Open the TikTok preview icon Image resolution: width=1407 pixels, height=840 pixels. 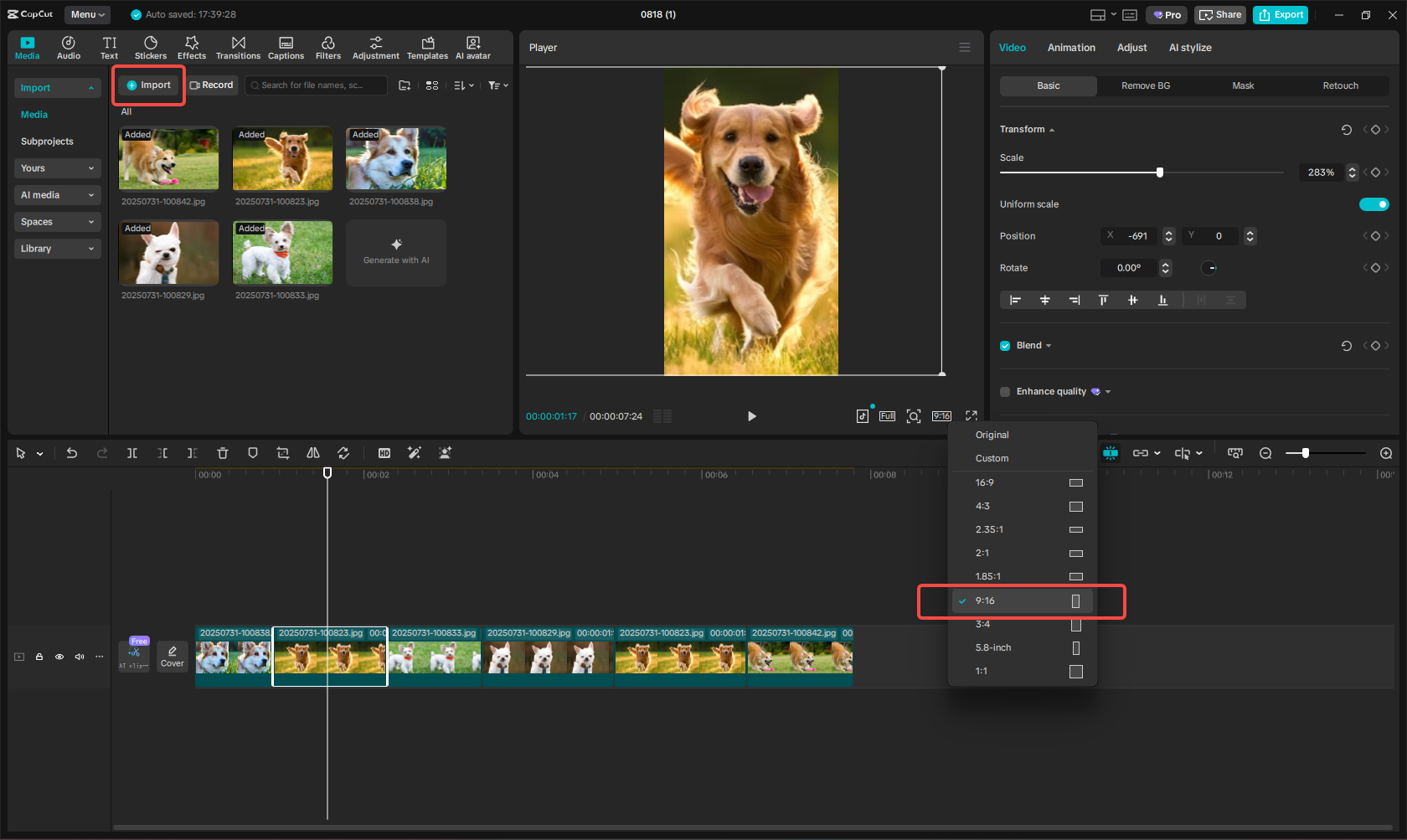(863, 415)
